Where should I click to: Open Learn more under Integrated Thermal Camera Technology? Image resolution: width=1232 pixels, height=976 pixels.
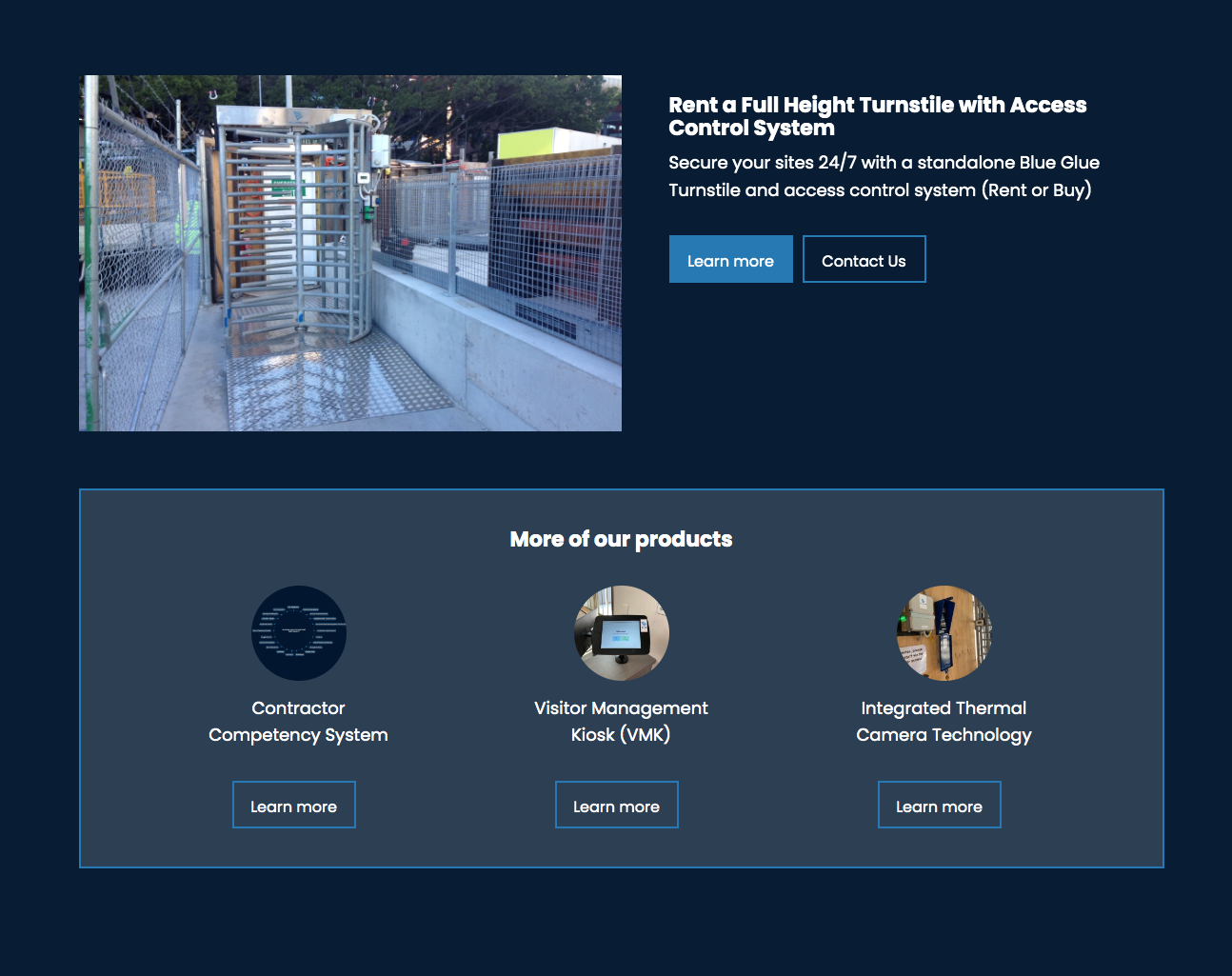(x=939, y=806)
